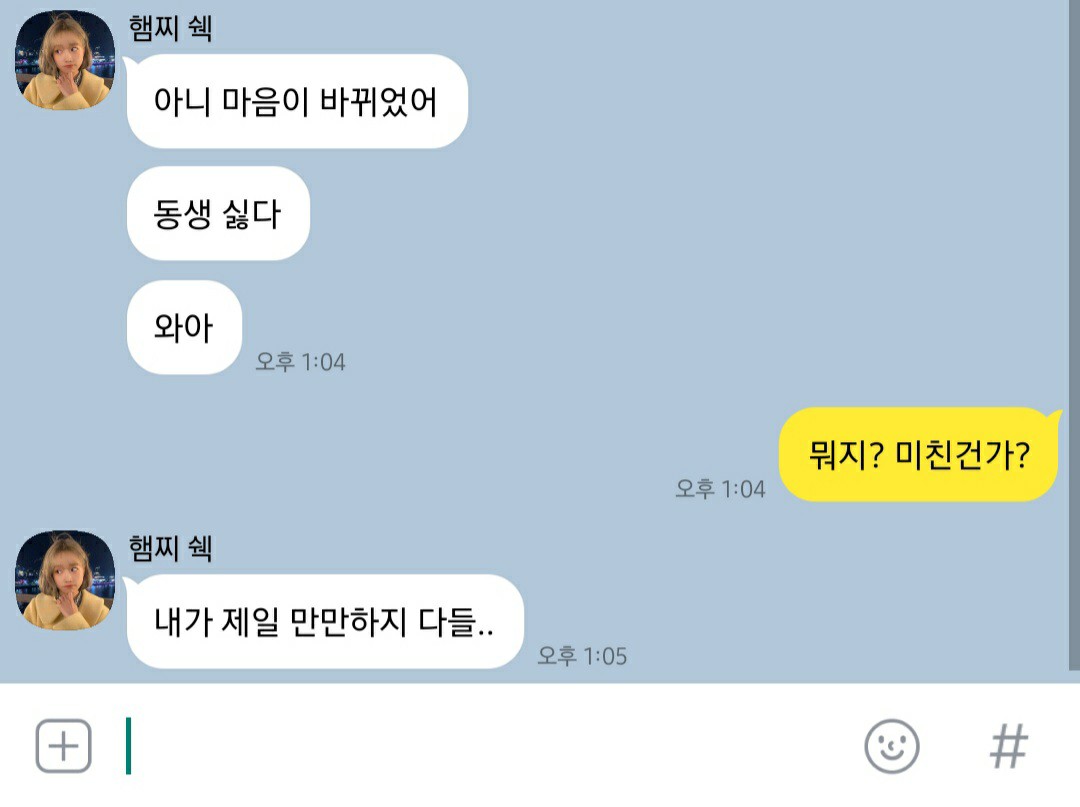This screenshot has width=1080, height=807.
Task: Open the upper 햄찌 쉑 profile picture
Action: click(x=65, y=60)
